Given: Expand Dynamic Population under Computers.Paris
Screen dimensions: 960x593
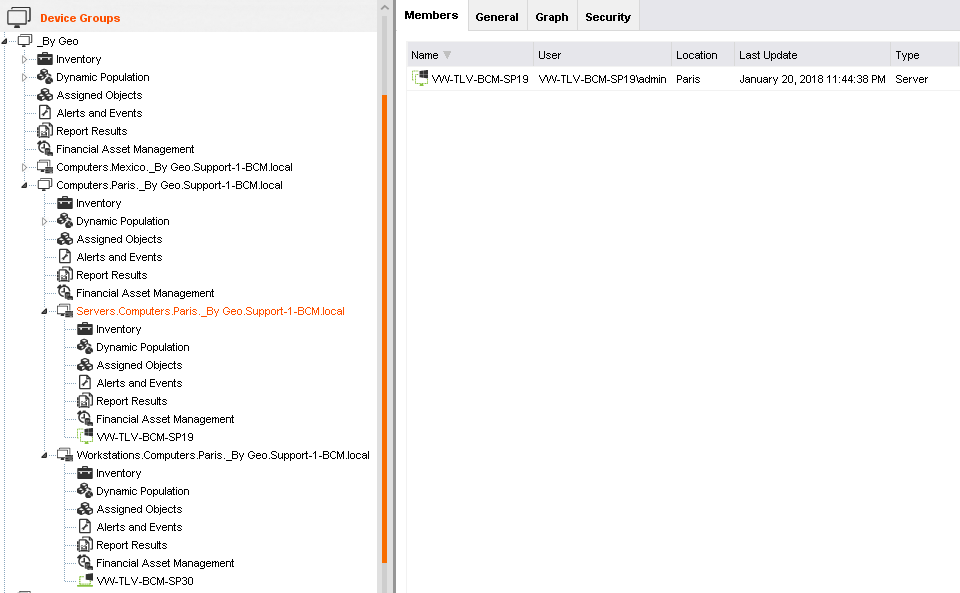Looking at the screenshot, I should pos(44,221).
